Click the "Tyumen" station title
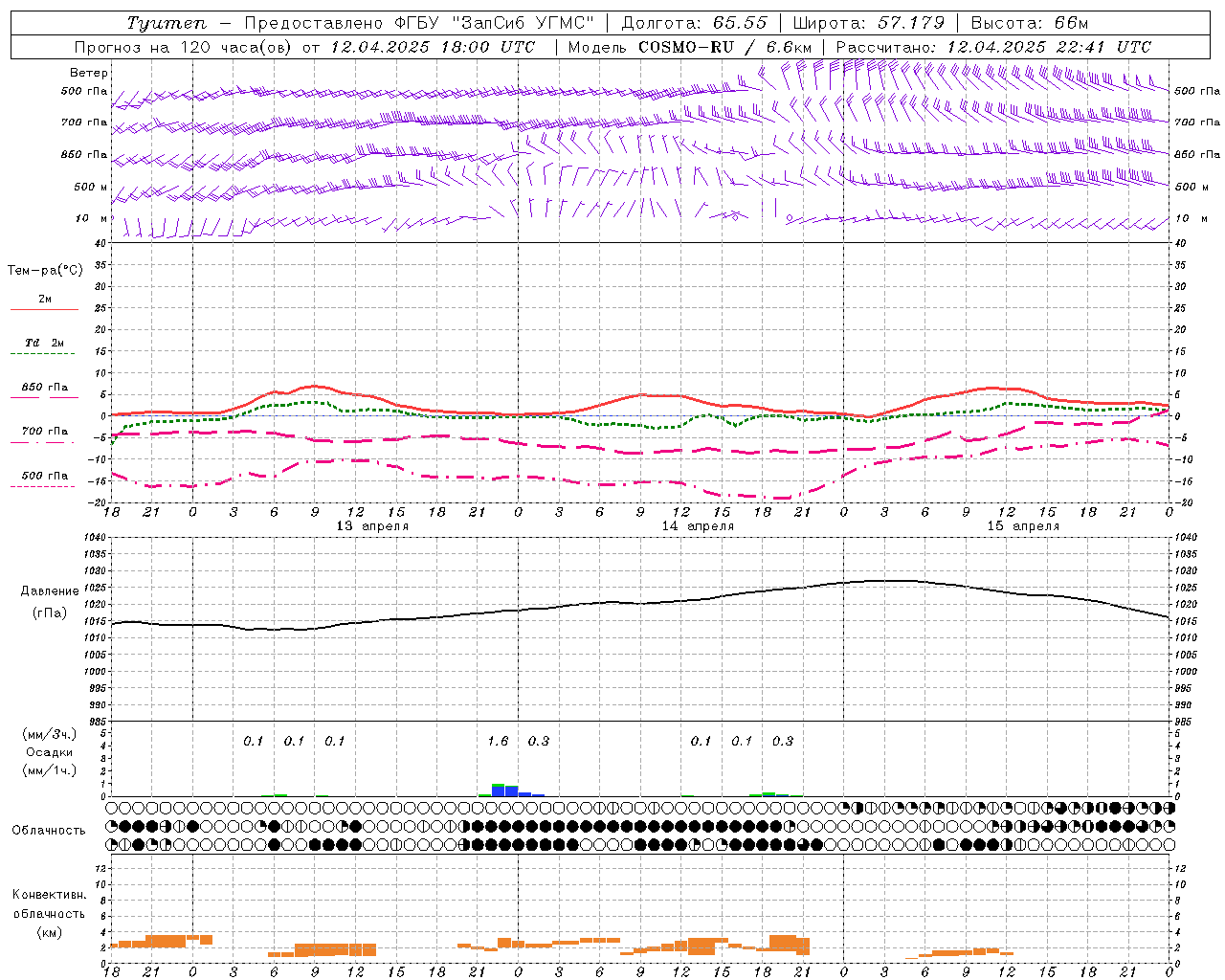 coord(167,23)
